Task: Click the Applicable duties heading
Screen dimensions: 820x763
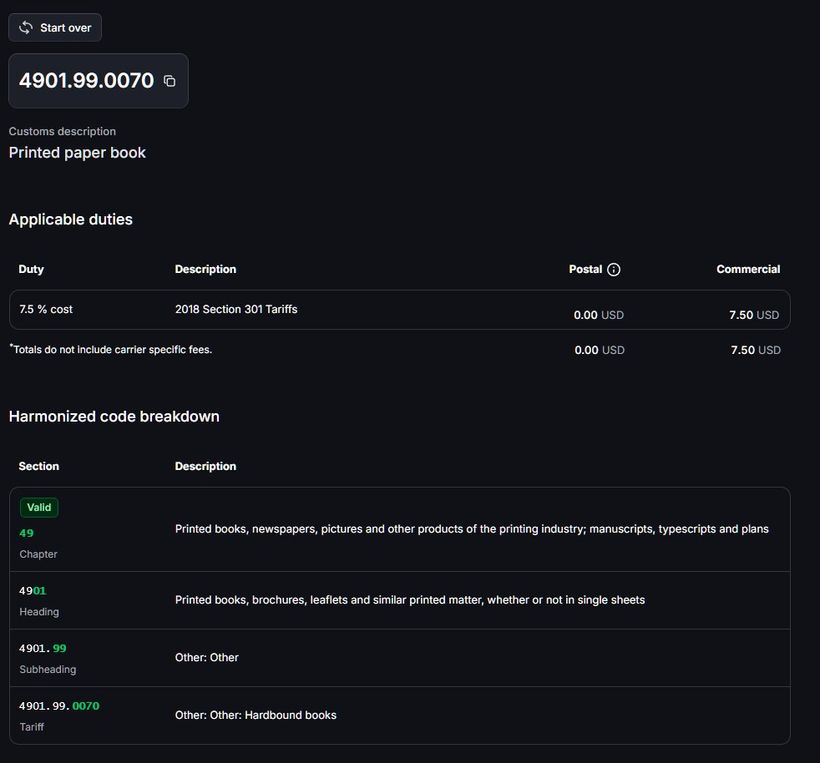Action: click(x=71, y=219)
